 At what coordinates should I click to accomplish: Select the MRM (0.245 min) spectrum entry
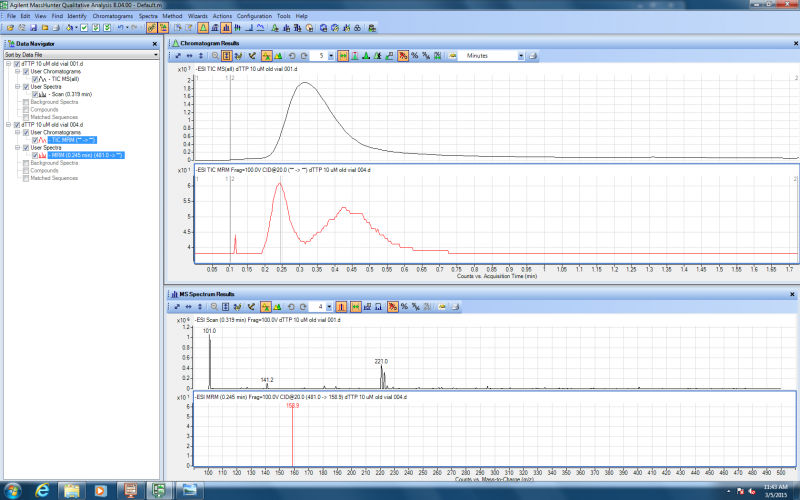coord(85,155)
